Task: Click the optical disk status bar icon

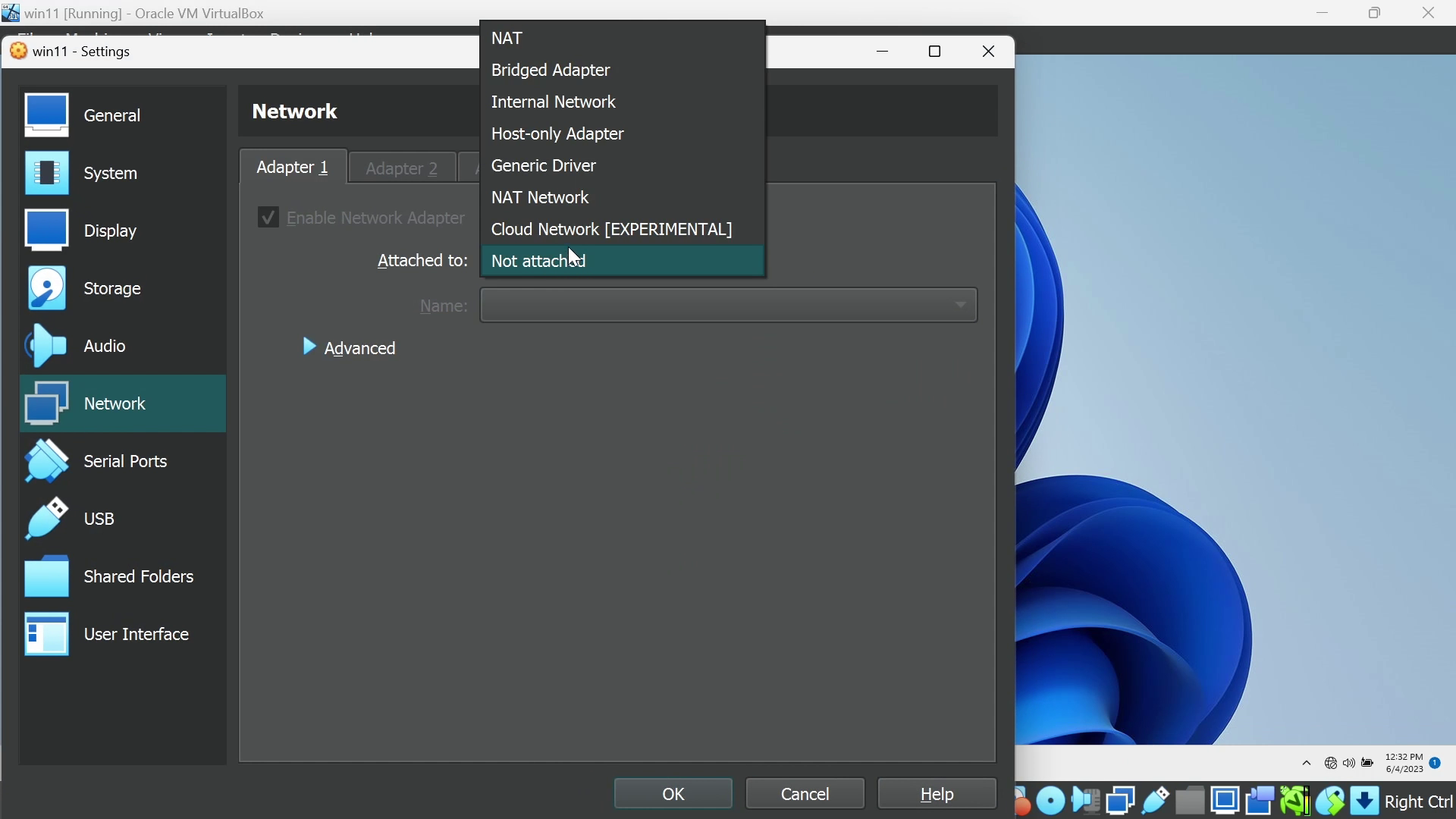Action: point(1051,801)
